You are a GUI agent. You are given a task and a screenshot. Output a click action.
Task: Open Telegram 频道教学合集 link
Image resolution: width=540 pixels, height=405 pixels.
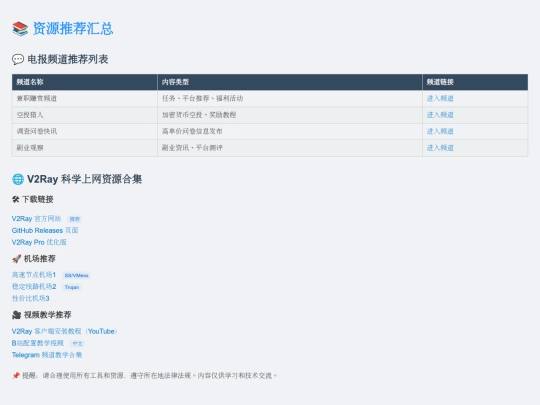(x=47, y=354)
